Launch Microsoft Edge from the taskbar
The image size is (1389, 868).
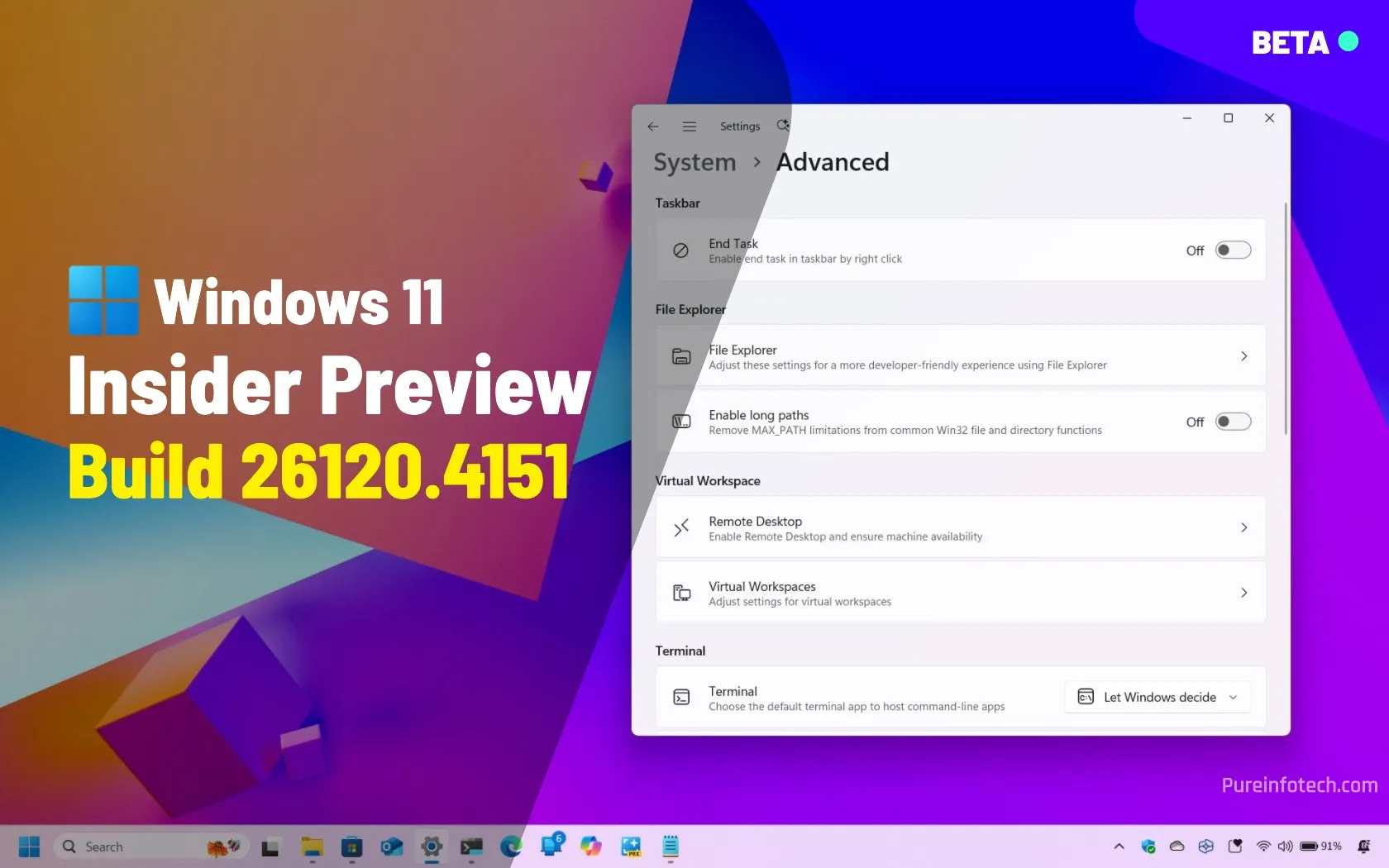[511, 847]
